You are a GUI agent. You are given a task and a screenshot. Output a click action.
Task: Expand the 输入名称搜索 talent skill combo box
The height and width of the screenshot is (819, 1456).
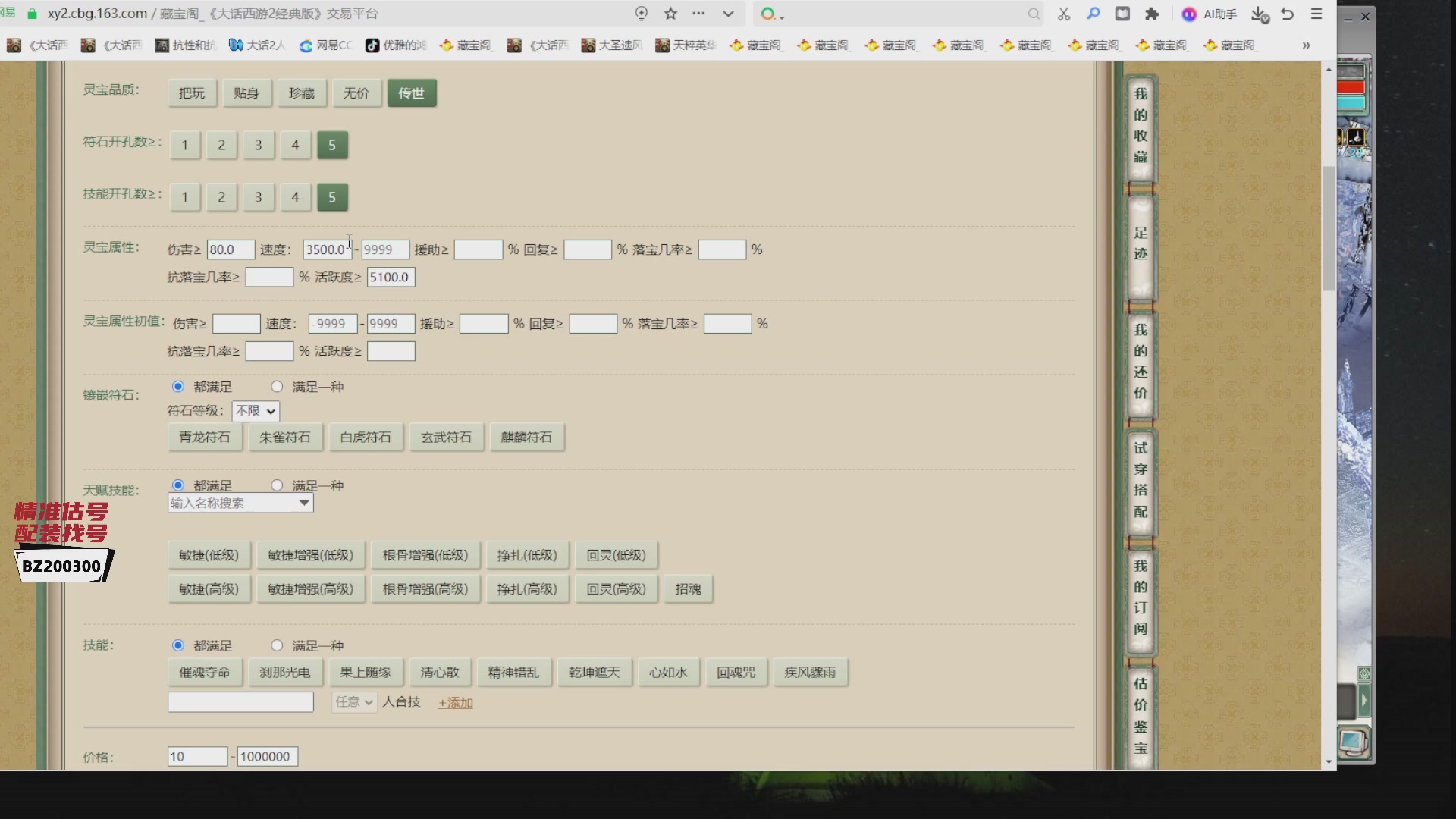[304, 503]
